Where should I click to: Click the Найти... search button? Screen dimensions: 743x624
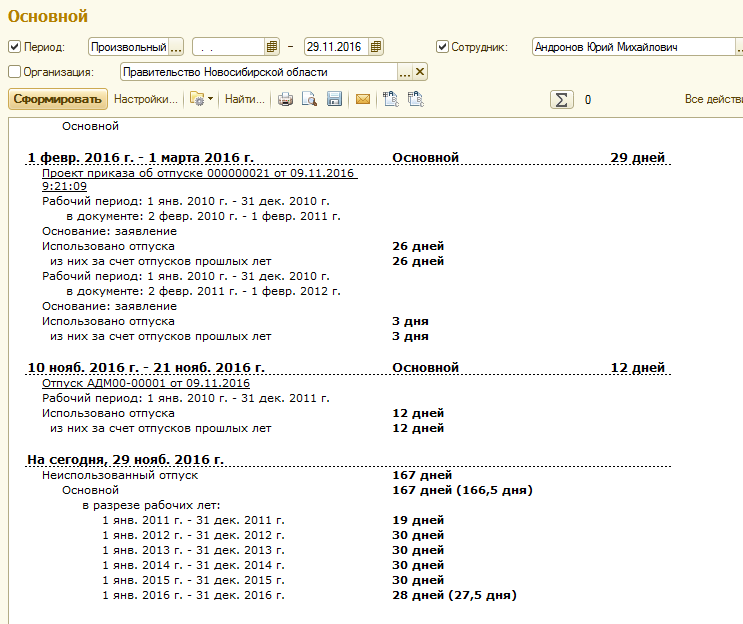pos(245,99)
